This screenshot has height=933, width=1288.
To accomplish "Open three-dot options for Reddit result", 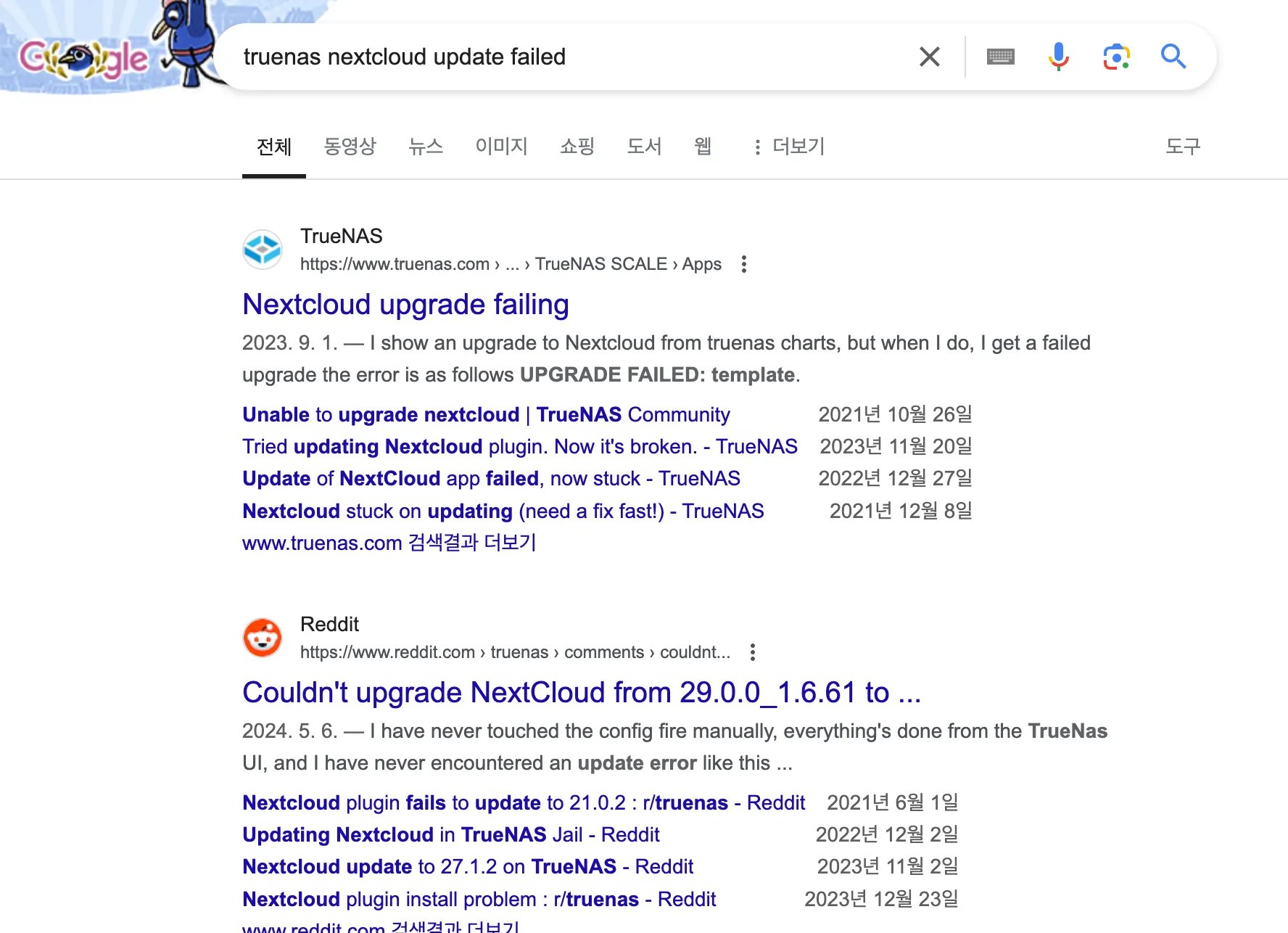I will click(x=752, y=652).
